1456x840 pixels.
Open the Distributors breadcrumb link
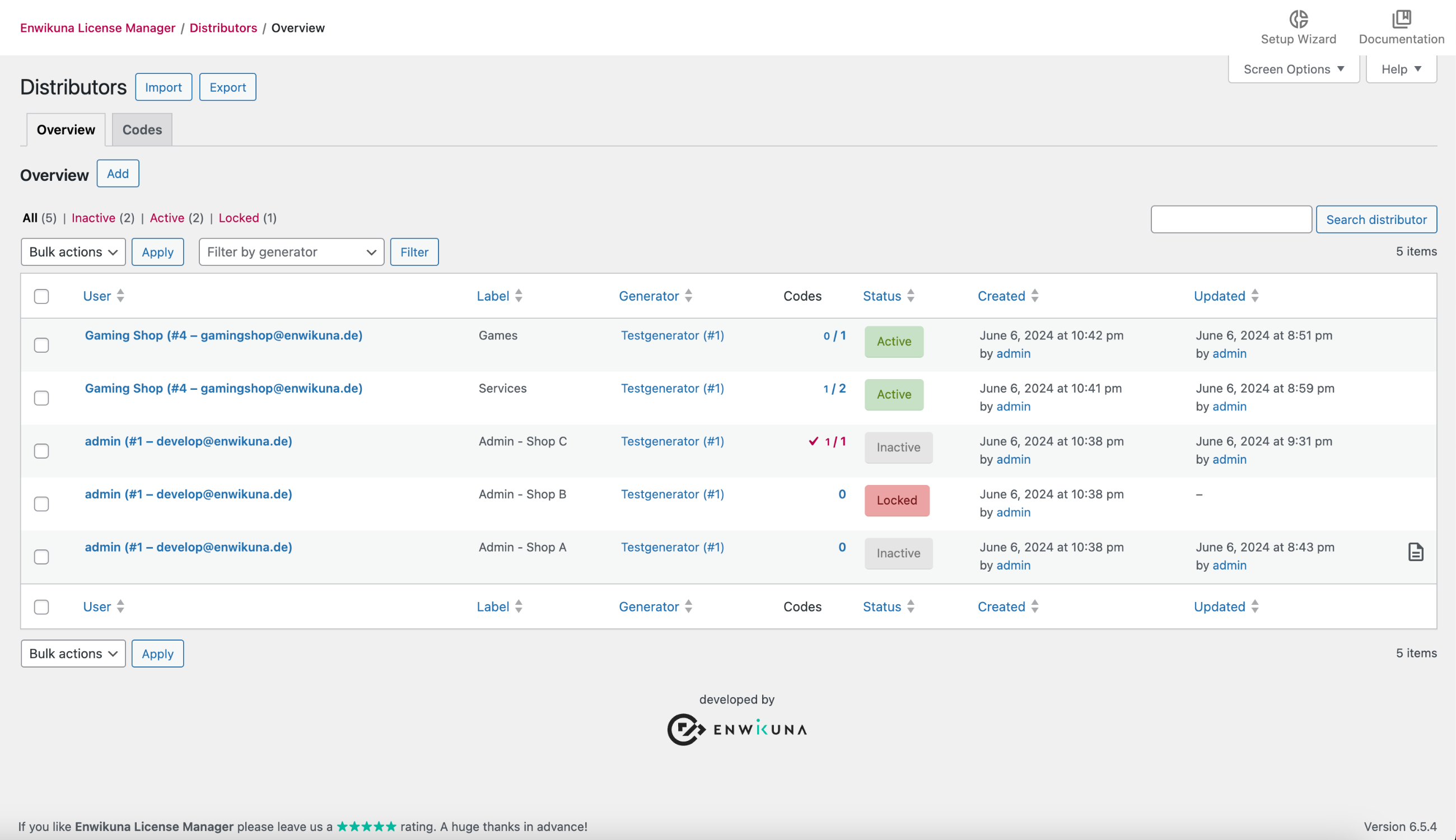[x=223, y=27]
